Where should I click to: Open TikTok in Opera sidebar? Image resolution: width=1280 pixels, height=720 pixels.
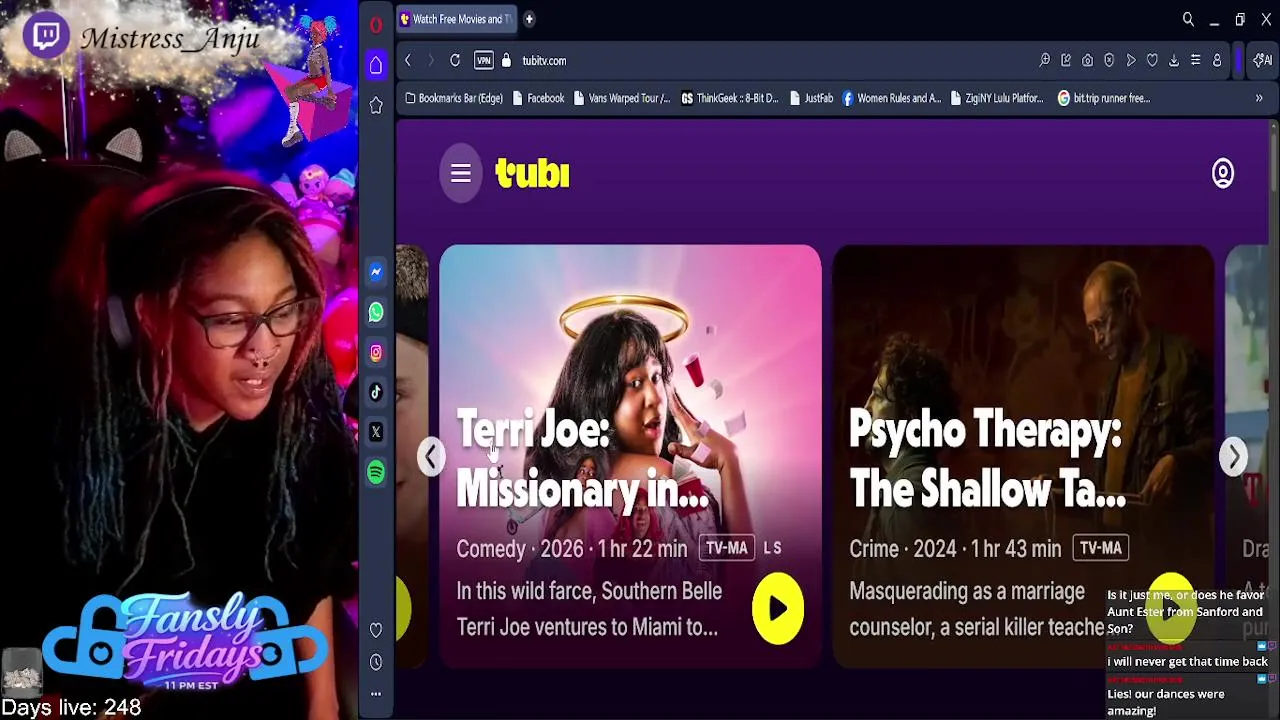point(376,392)
